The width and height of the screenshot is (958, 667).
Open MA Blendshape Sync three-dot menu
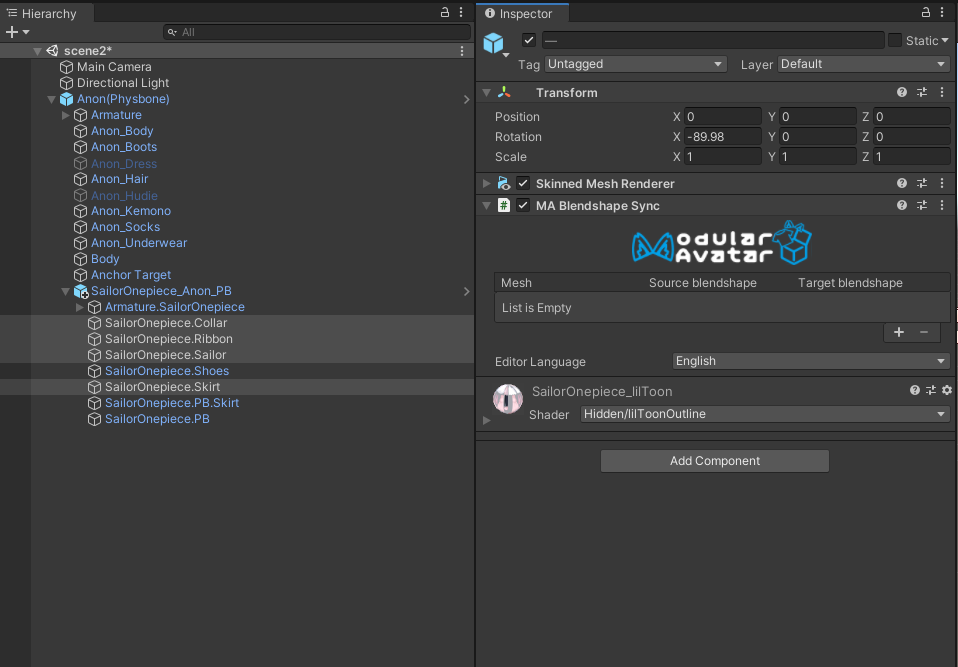pyautogui.click(x=942, y=205)
